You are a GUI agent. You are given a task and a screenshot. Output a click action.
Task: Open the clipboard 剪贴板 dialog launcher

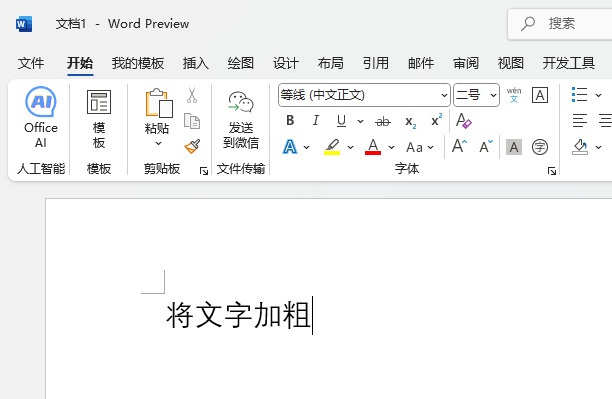click(x=204, y=171)
